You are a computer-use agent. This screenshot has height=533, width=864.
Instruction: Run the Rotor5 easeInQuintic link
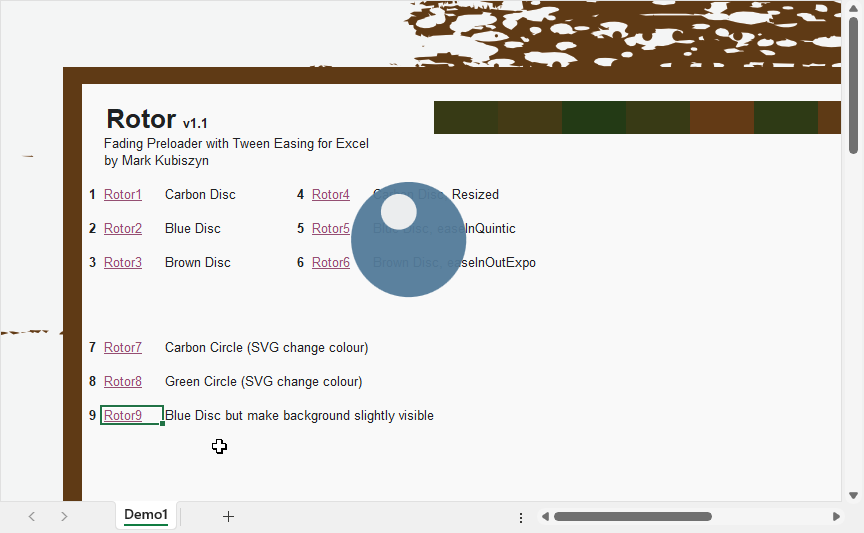(330, 229)
